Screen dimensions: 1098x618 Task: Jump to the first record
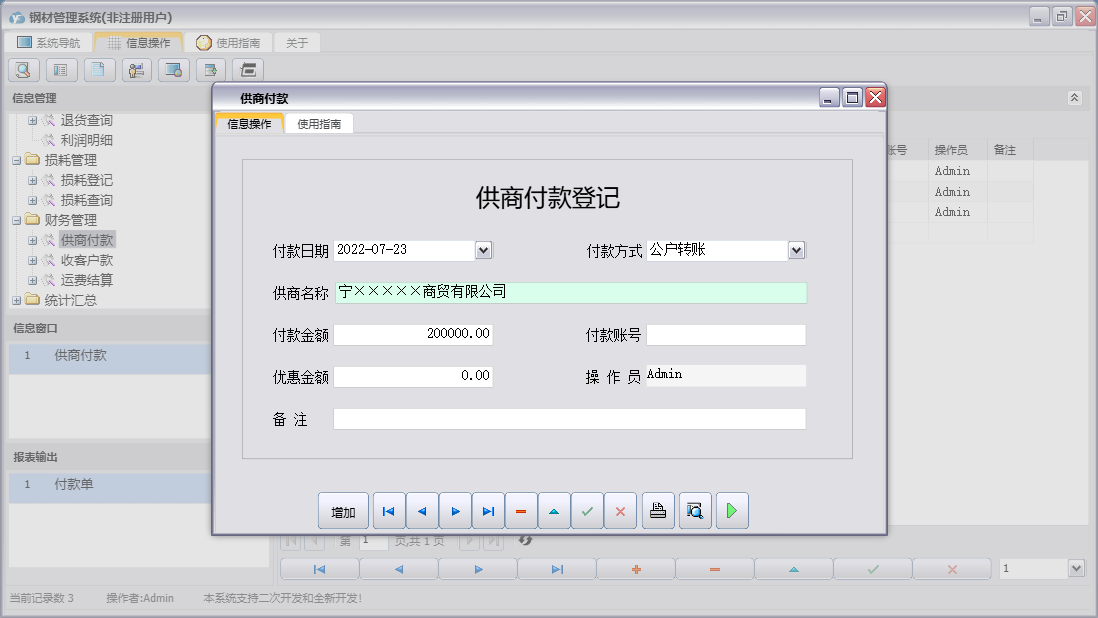point(389,510)
